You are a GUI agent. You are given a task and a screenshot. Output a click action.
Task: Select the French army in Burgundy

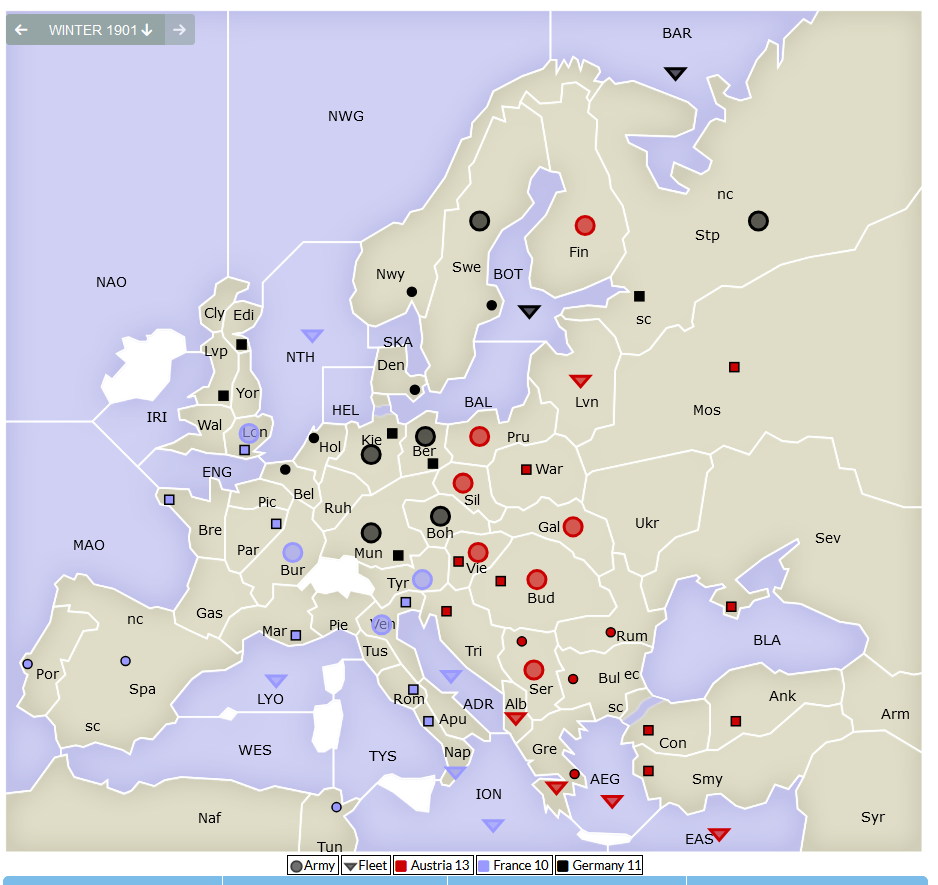293,552
